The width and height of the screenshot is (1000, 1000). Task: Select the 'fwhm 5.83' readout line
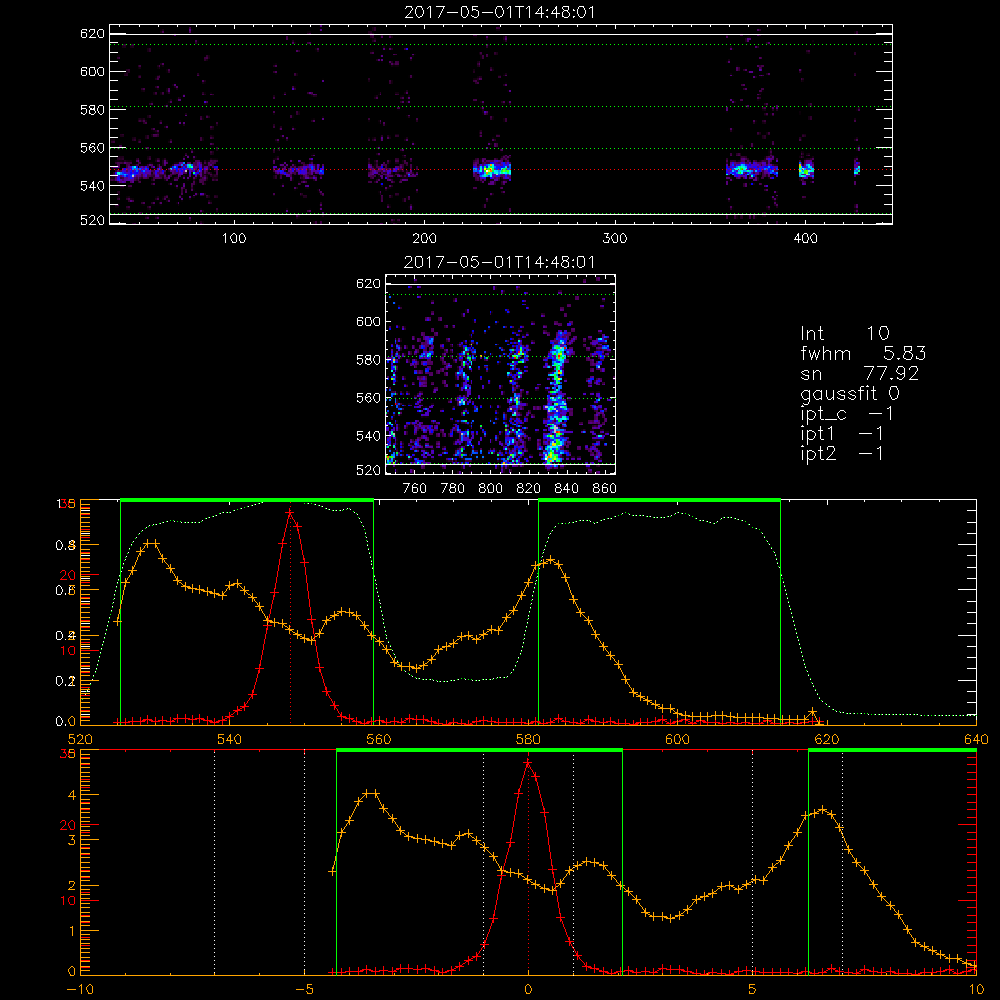pos(863,353)
